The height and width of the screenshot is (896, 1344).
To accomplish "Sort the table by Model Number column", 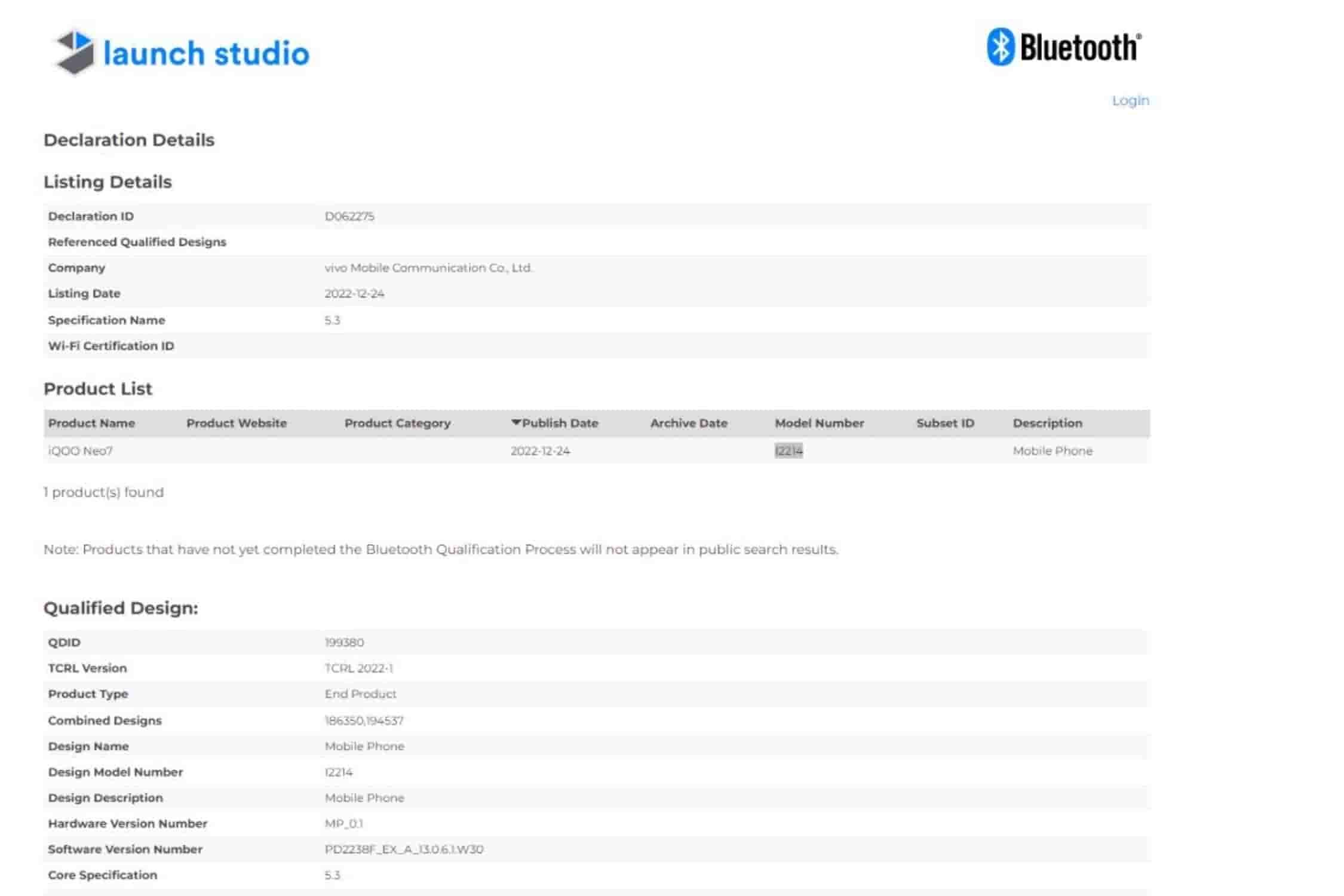I will 820,422.
